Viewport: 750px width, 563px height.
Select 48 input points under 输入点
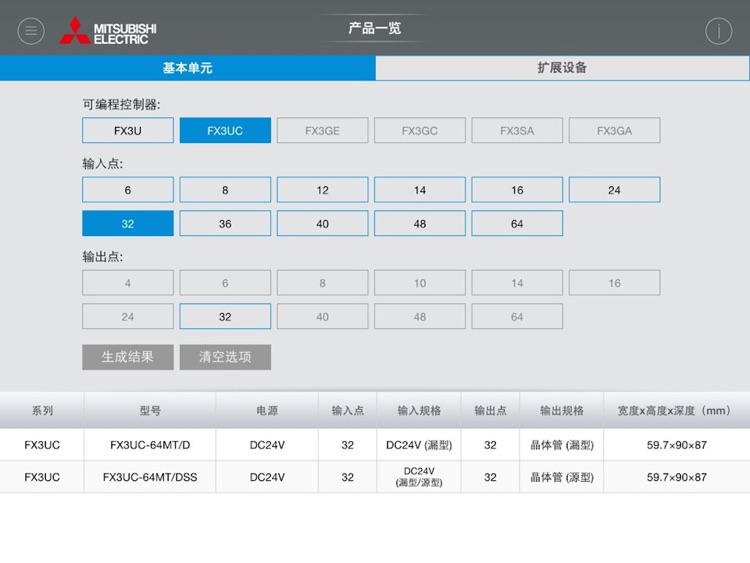click(420, 223)
